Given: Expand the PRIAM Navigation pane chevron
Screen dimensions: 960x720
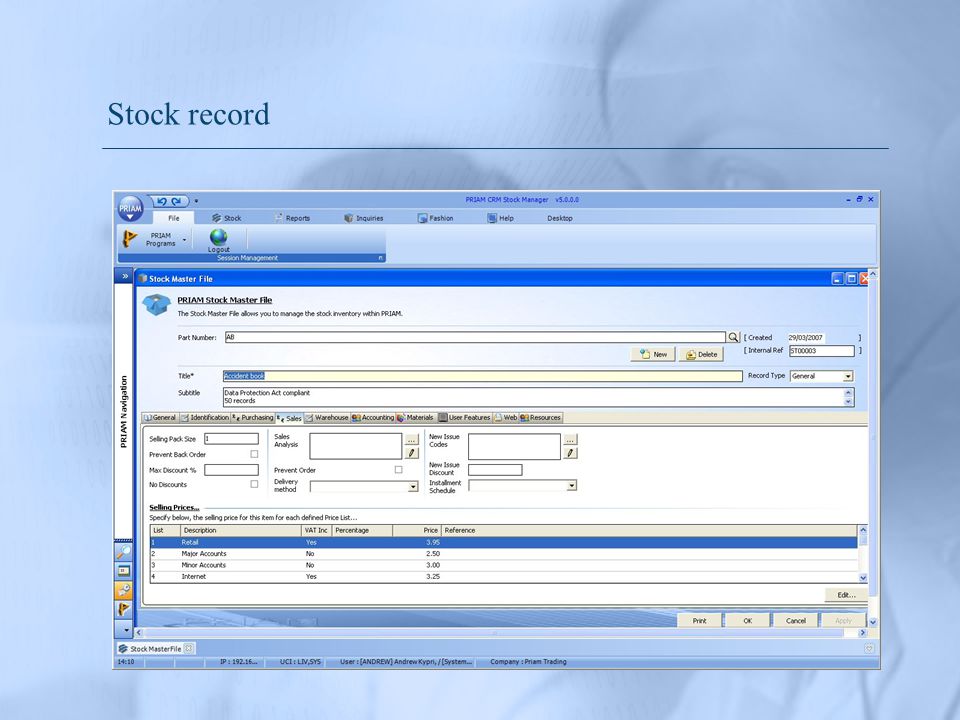Looking at the screenshot, I should click(x=124, y=276).
